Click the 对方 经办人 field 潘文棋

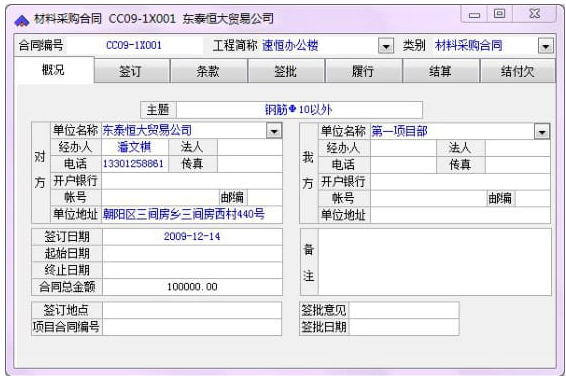(135, 147)
